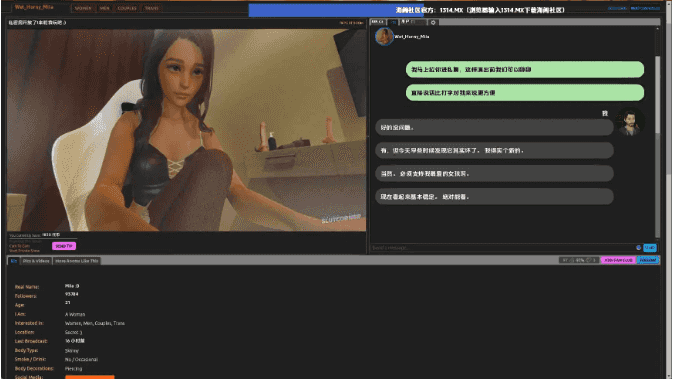Screen dimensions: 673x379
Task: Click the Wet_Horny_Mila room title top left
Action: click(34, 7)
